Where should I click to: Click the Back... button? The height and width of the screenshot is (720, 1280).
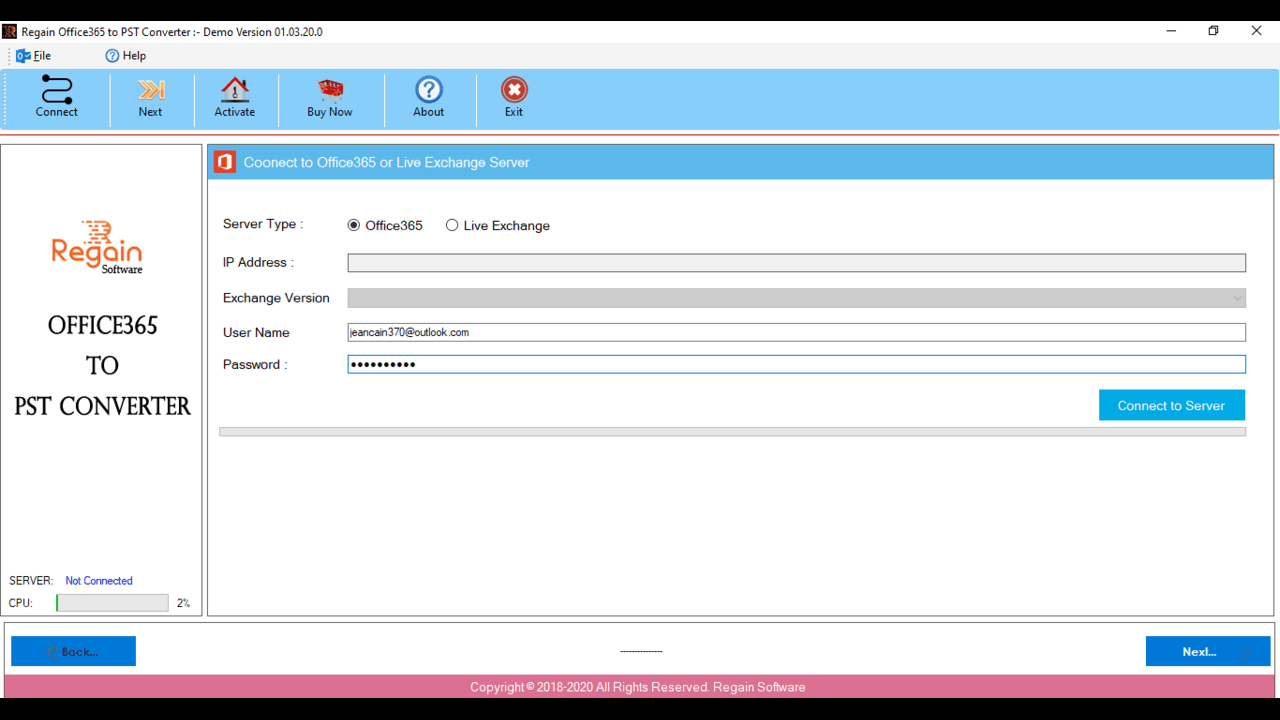(73, 651)
